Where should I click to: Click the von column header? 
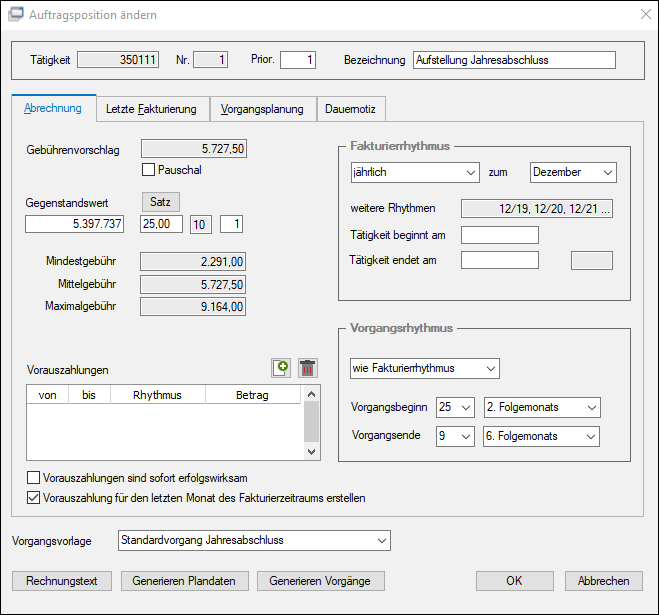(x=47, y=395)
